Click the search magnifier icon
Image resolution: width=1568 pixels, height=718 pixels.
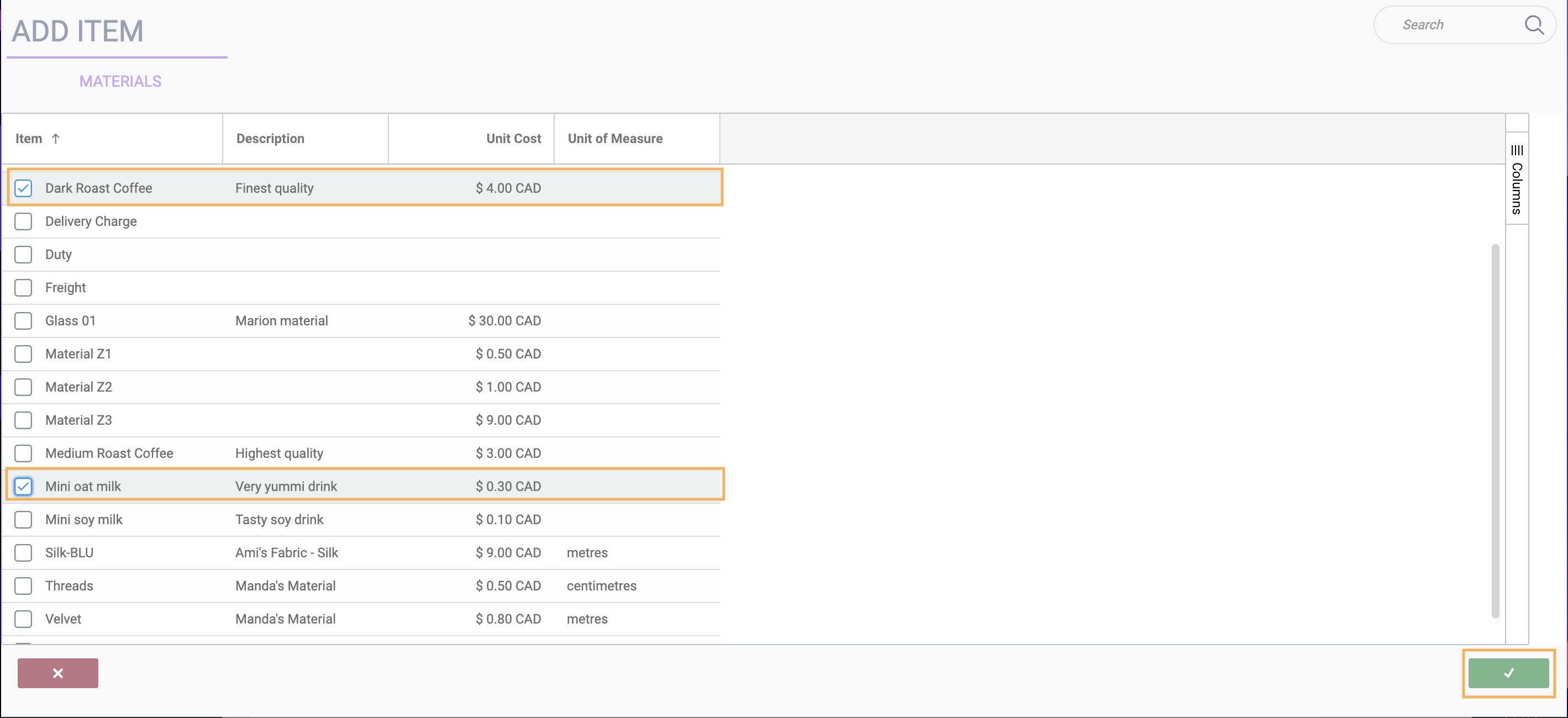click(x=1533, y=25)
